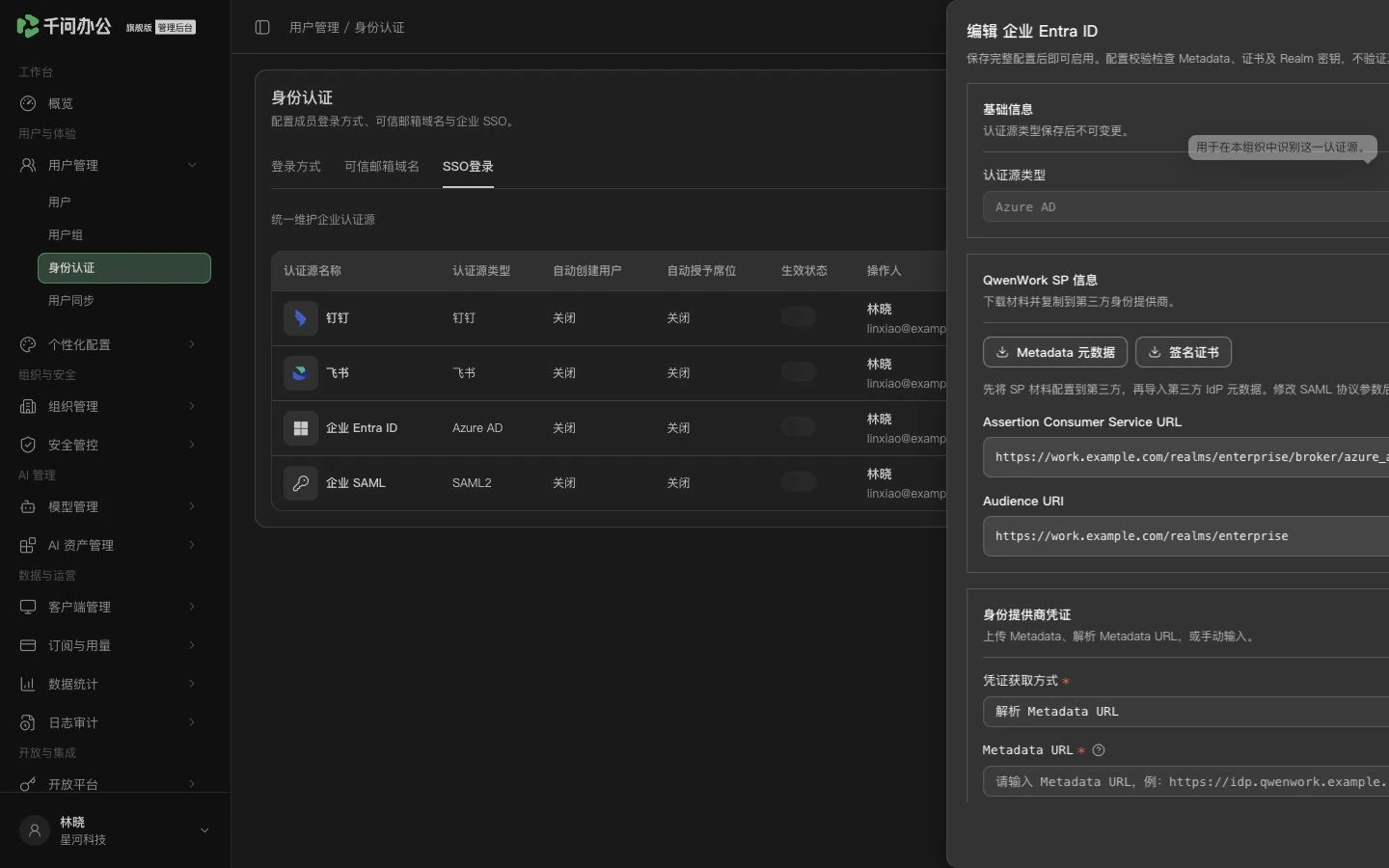Screen dimensions: 1389x868
Task: Switch to 登录方式 tab
Action: pyautogui.click(x=296, y=167)
